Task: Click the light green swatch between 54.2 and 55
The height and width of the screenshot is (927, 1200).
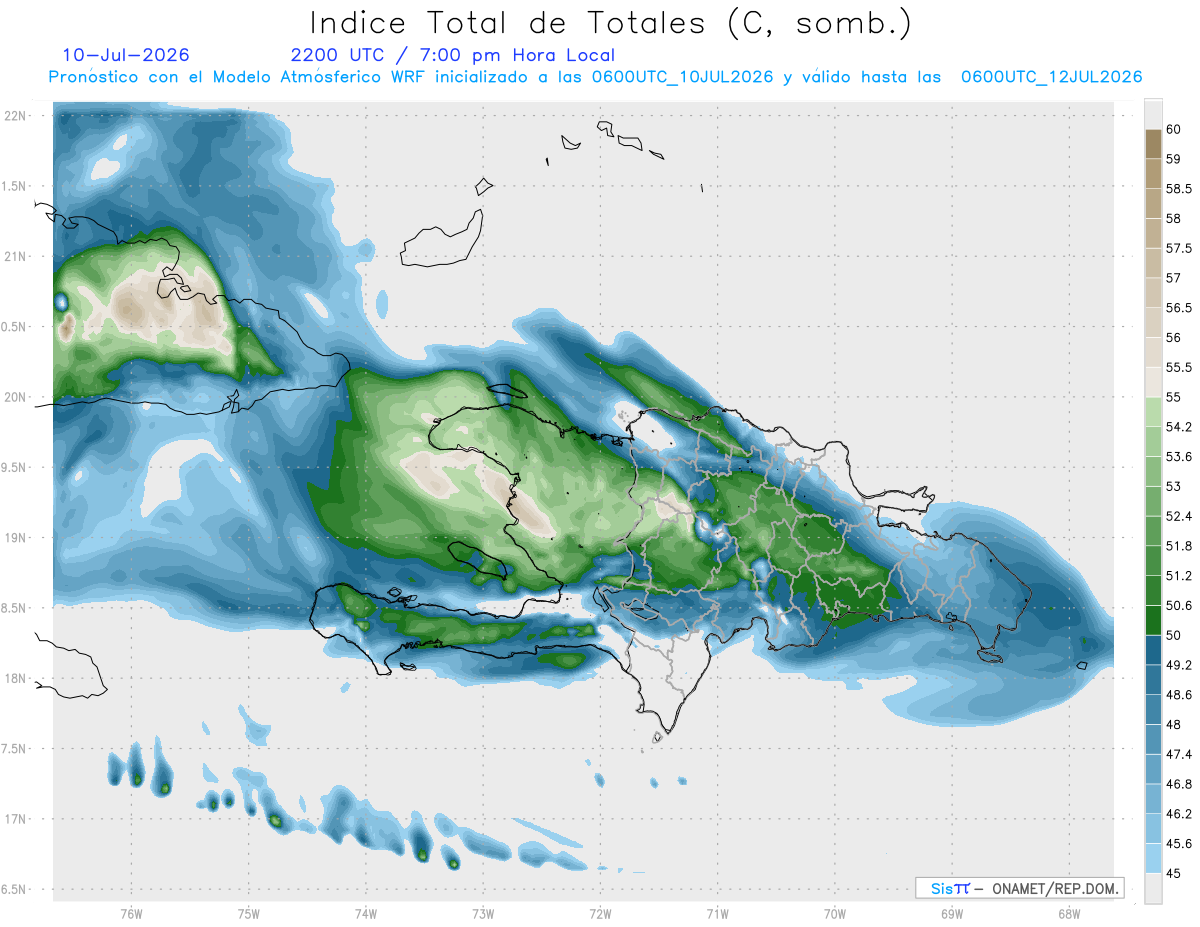Action: click(1153, 412)
